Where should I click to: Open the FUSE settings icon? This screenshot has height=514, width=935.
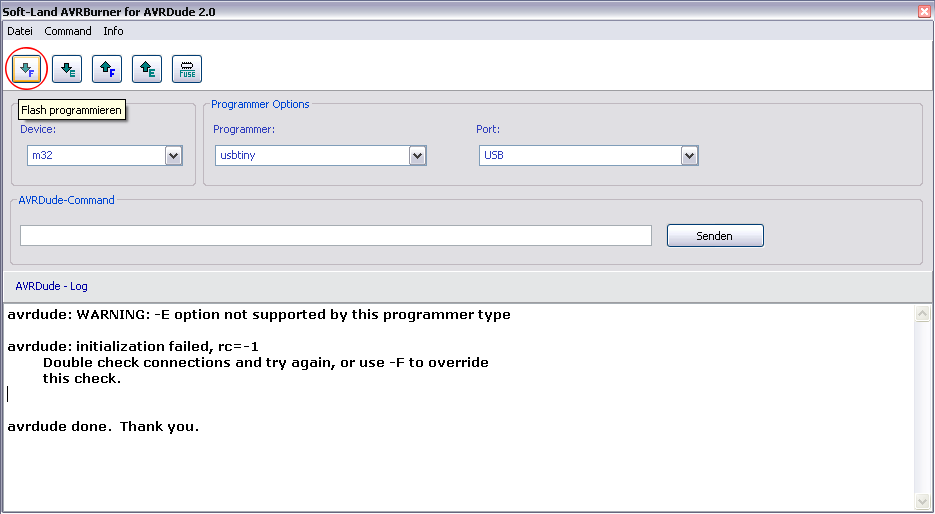tap(187, 69)
